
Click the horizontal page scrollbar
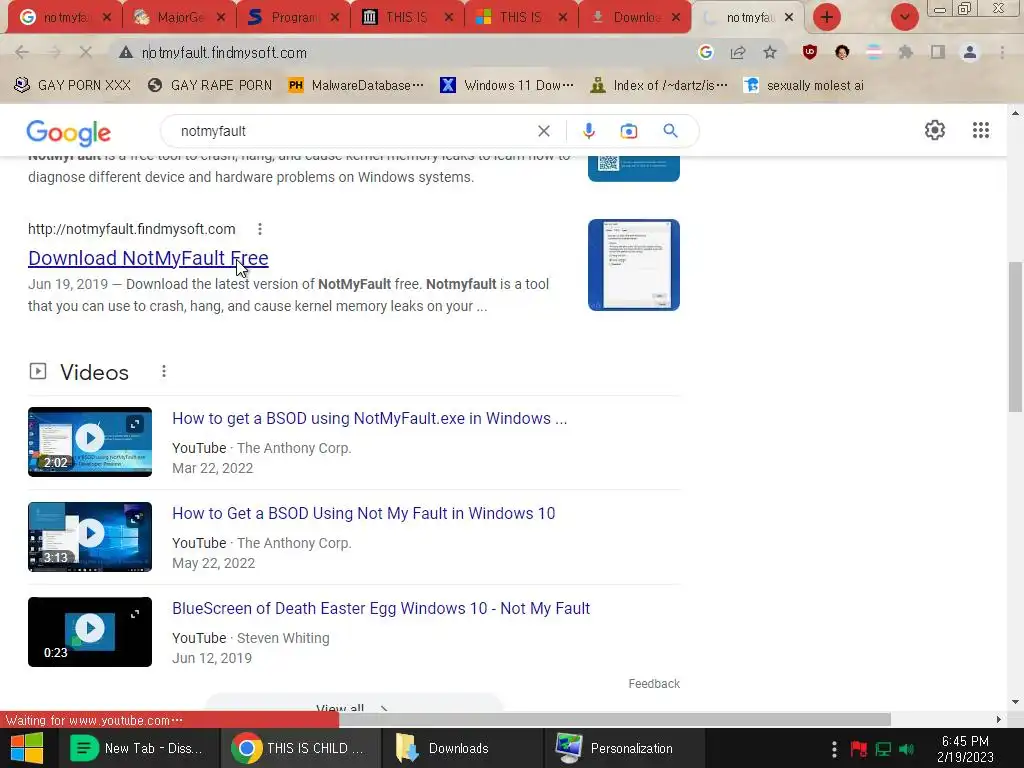[614, 720]
